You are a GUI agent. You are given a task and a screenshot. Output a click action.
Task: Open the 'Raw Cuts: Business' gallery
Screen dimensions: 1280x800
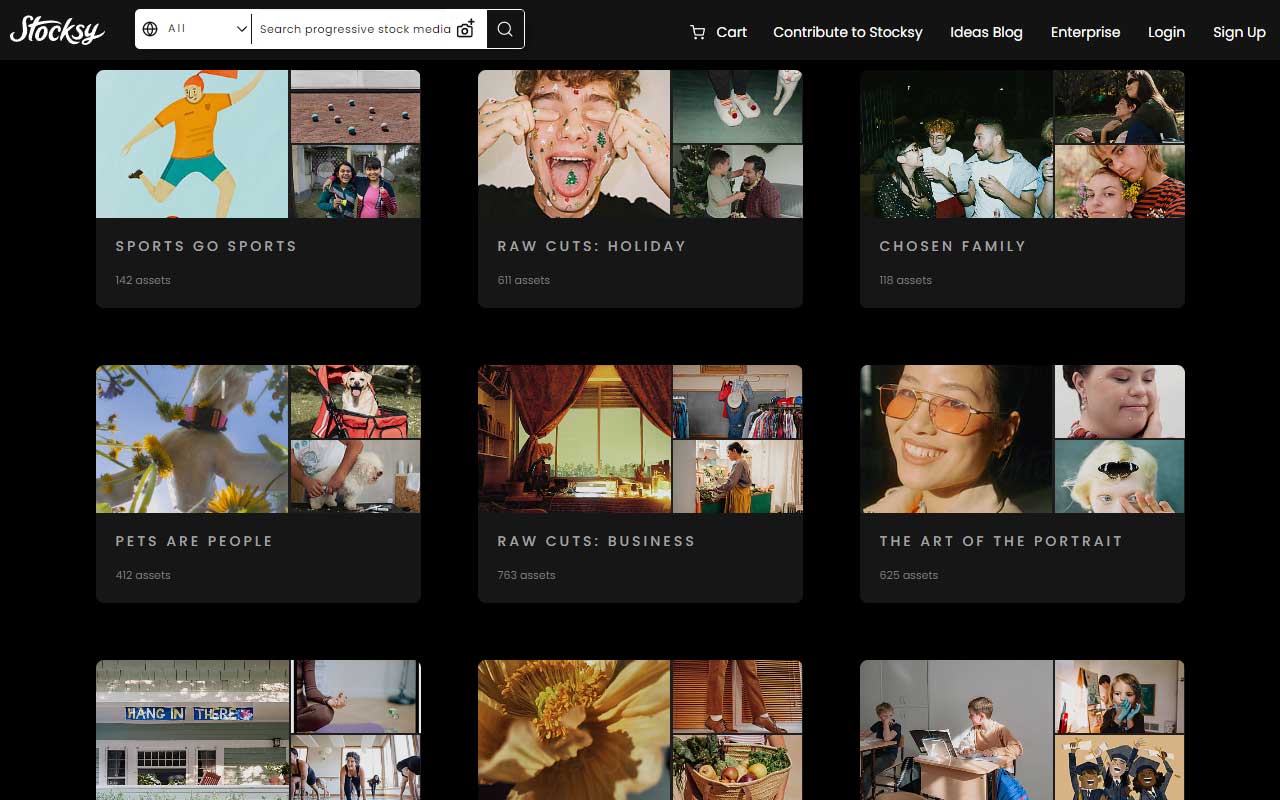(x=596, y=541)
